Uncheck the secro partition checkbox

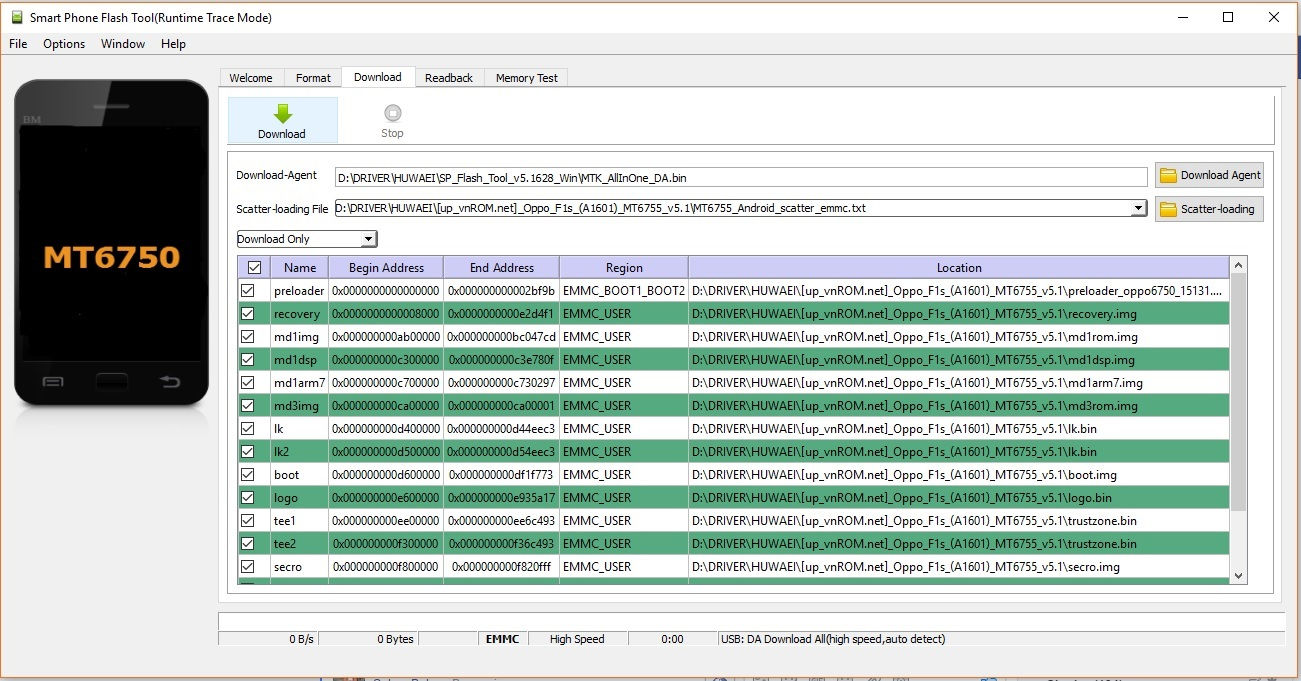click(x=248, y=566)
